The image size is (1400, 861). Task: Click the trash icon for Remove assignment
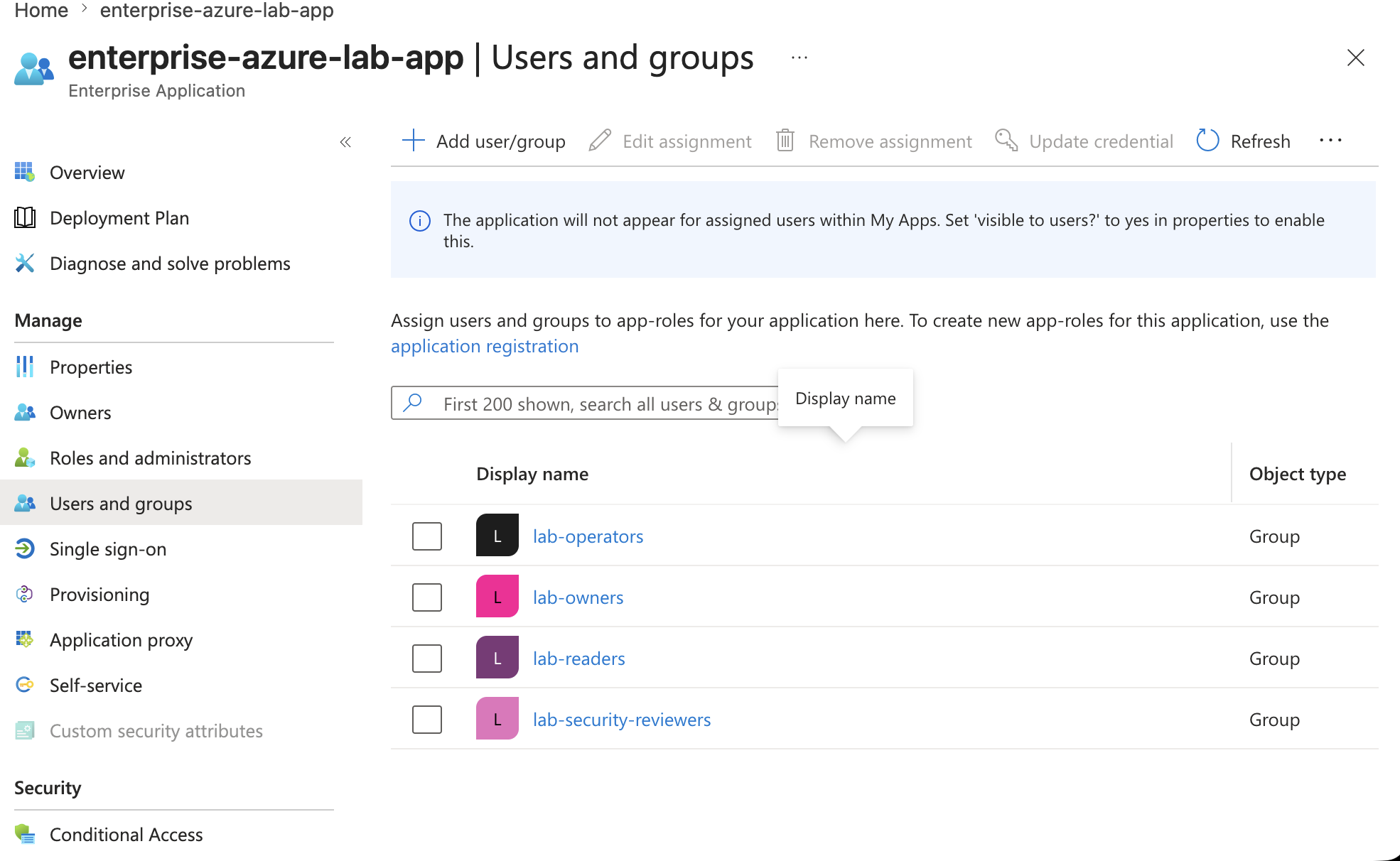coord(785,141)
